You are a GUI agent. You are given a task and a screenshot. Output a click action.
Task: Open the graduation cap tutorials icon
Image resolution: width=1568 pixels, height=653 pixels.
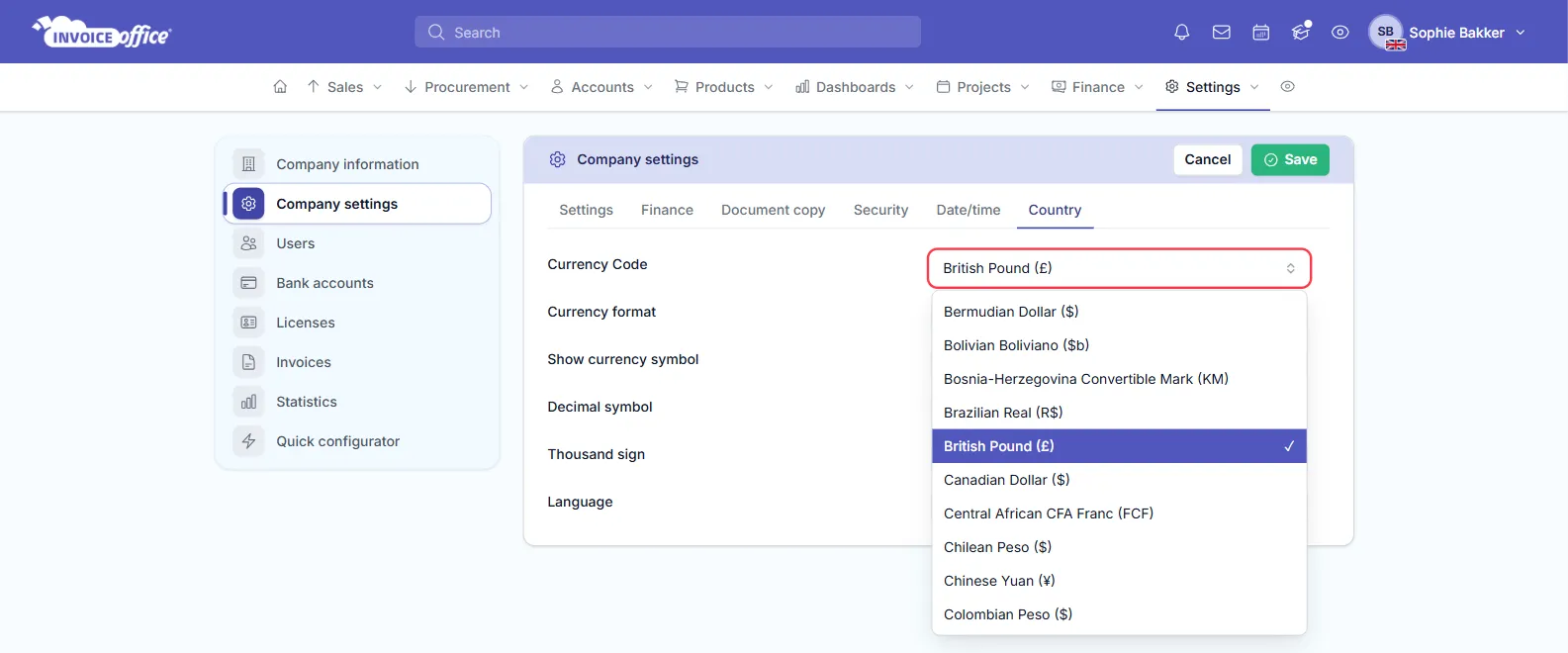pos(1300,33)
